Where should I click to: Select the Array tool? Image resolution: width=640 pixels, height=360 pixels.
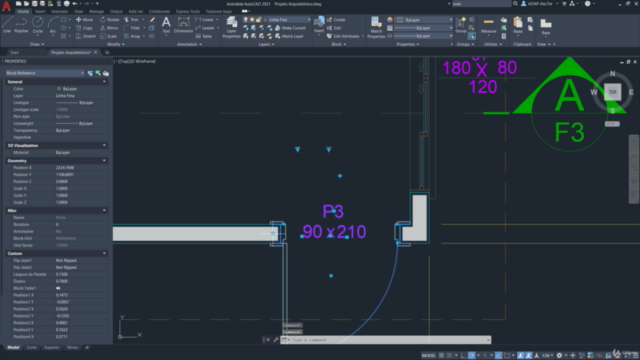click(132, 36)
